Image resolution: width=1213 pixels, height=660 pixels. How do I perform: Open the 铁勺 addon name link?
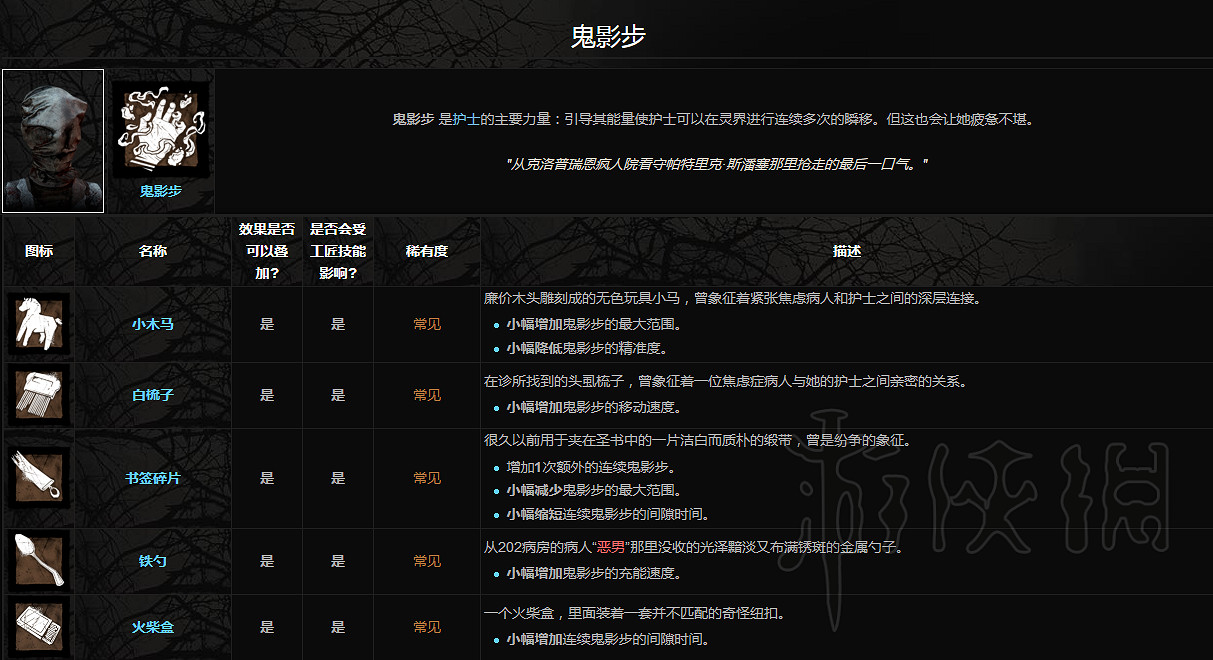click(x=153, y=561)
